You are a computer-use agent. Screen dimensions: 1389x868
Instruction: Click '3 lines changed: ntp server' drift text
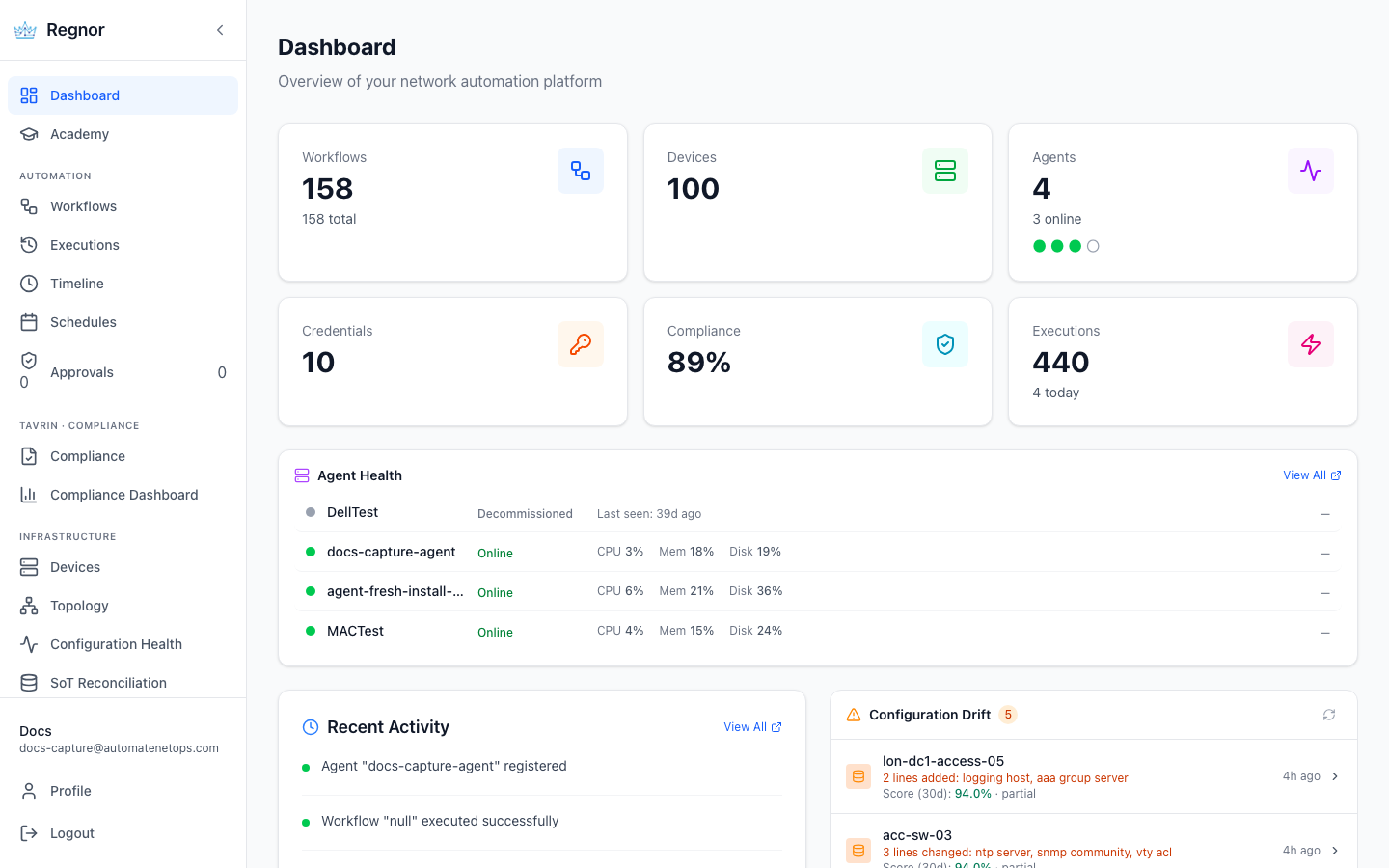[x=1027, y=853]
